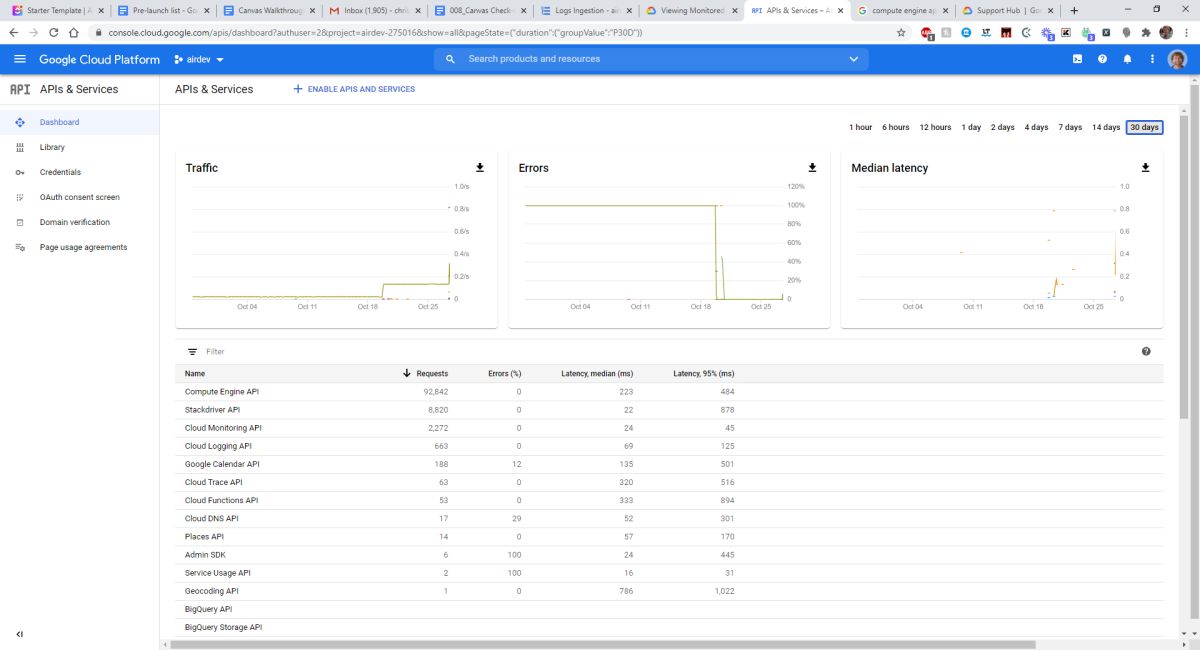Activate Cloud Shell icon in header

coord(1077,59)
